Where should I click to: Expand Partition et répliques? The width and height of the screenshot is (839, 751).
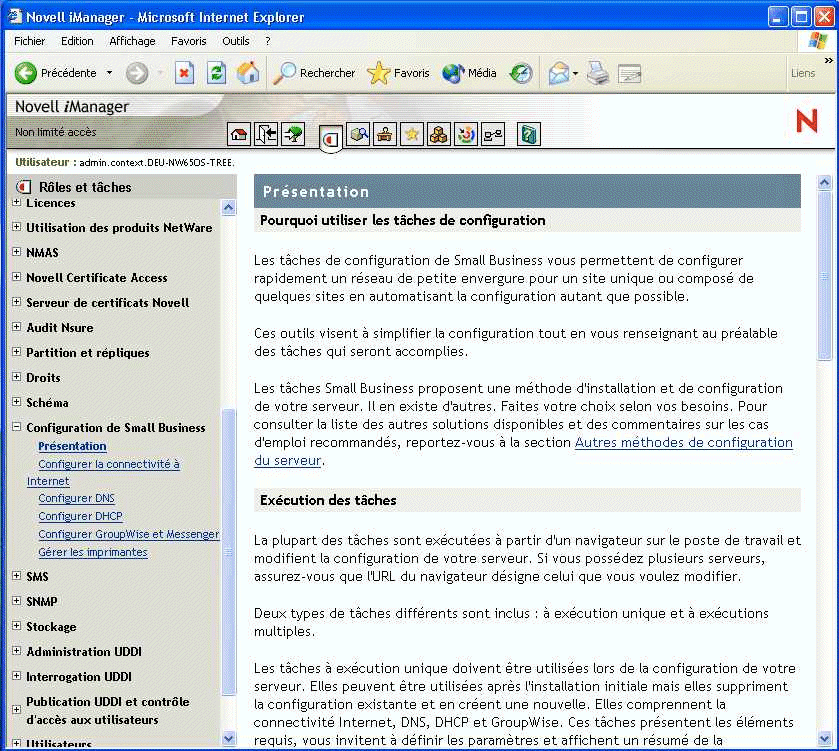pyautogui.click(x=17, y=351)
